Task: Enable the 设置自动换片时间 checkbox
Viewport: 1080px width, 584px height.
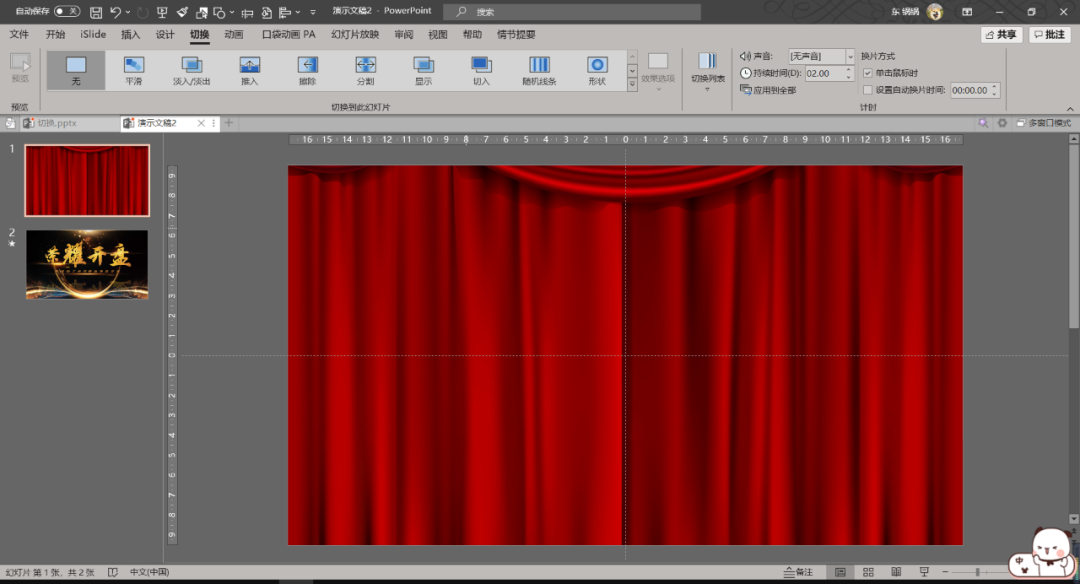Action: point(867,90)
